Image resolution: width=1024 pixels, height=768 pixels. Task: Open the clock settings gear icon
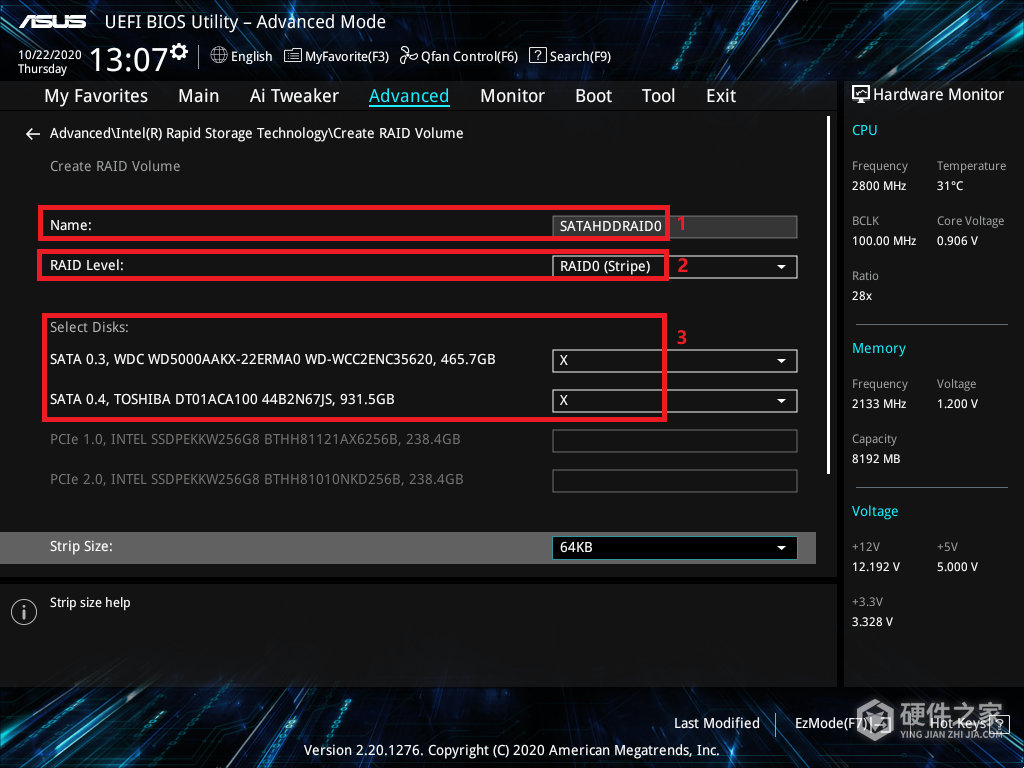(x=179, y=51)
